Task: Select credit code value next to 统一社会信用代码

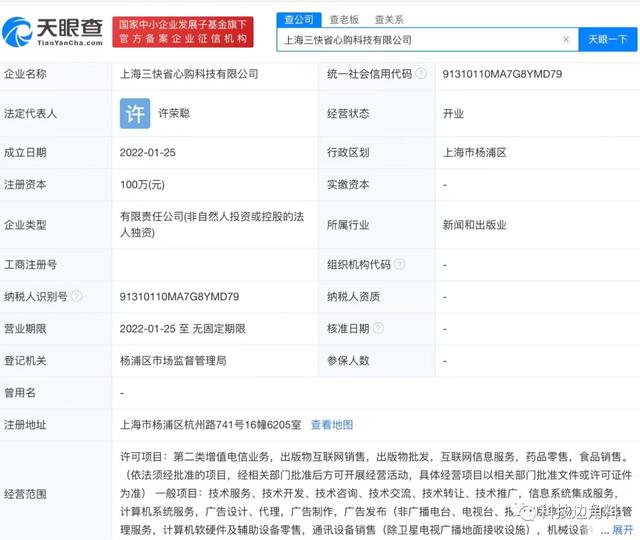Action: (502, 74)
